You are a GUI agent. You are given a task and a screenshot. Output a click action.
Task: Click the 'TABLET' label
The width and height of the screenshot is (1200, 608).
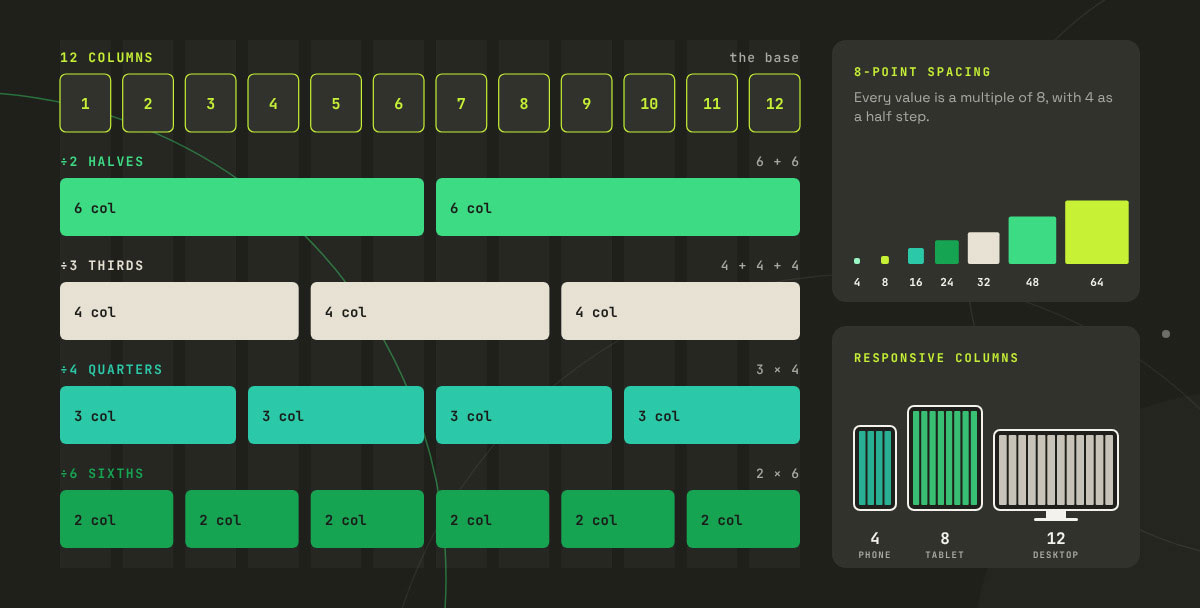click(x=945, y=555)
